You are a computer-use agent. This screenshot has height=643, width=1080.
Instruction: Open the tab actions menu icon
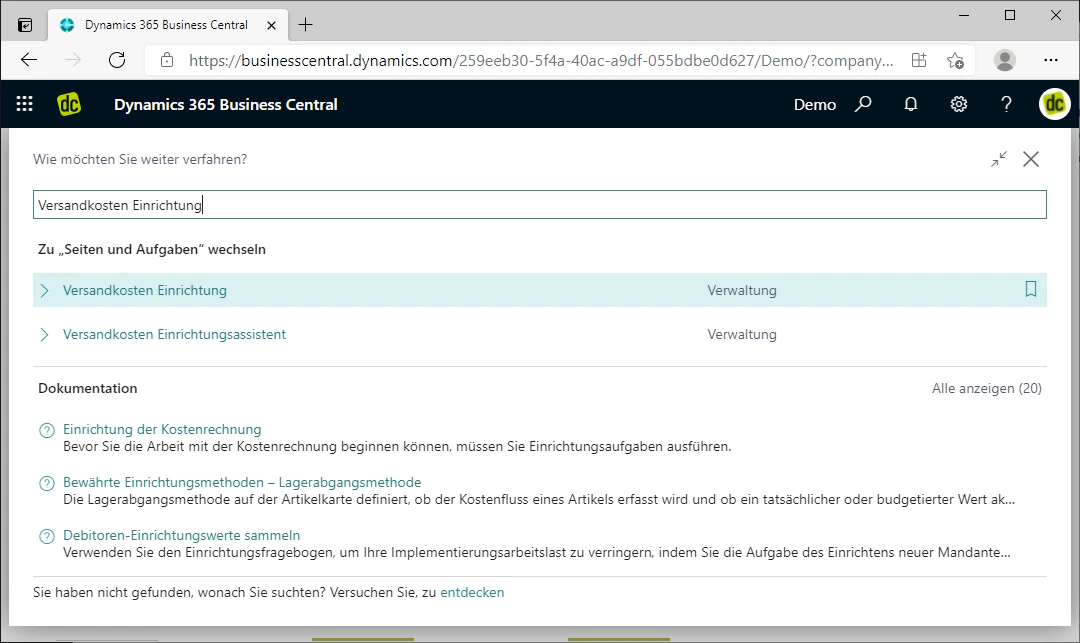coord(25,25)
